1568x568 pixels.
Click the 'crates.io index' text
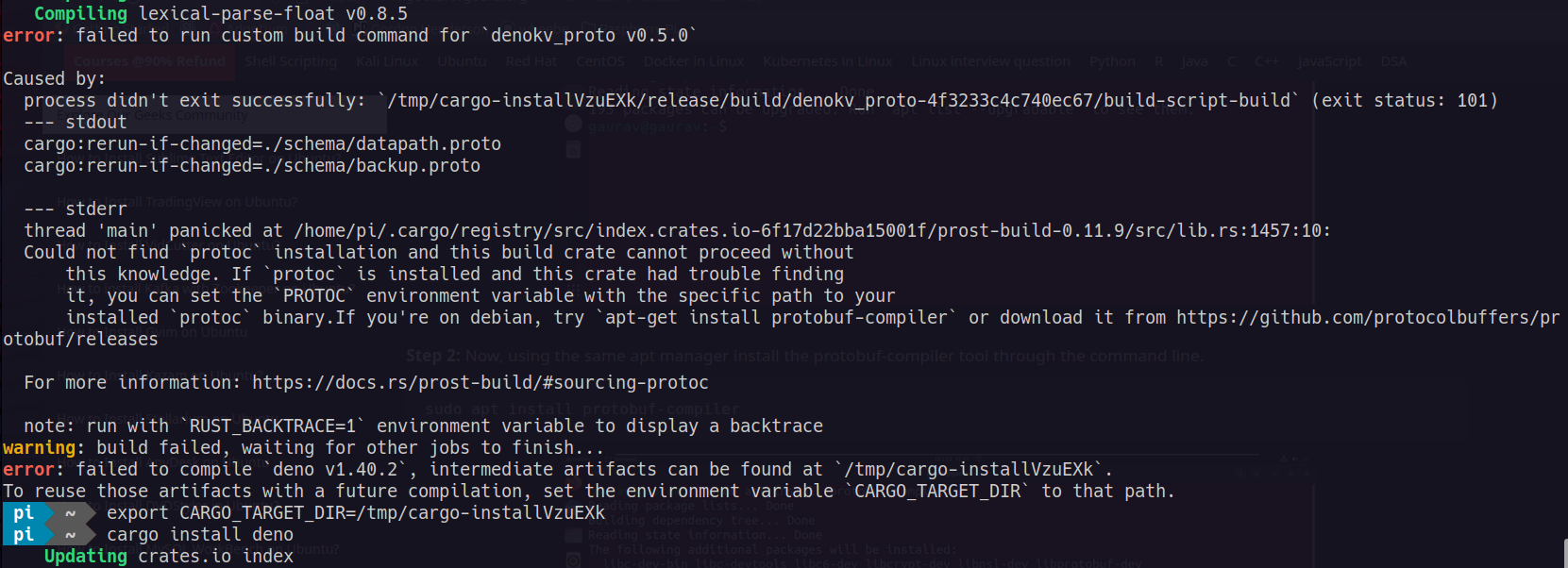point(215,556)
